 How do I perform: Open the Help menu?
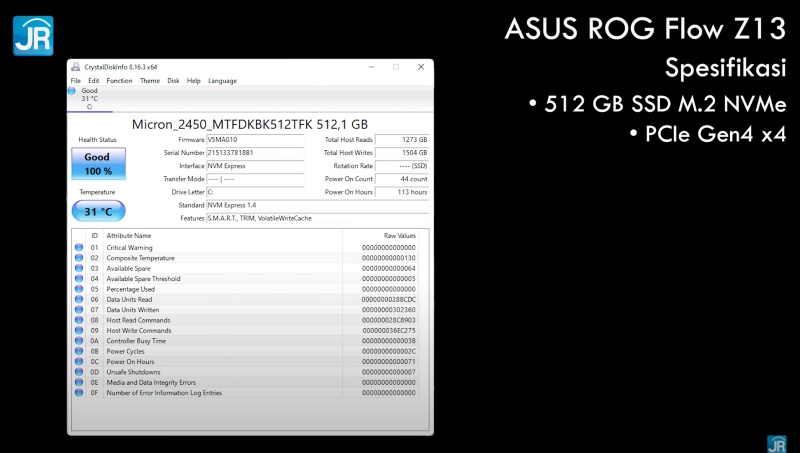click(193, 81)
